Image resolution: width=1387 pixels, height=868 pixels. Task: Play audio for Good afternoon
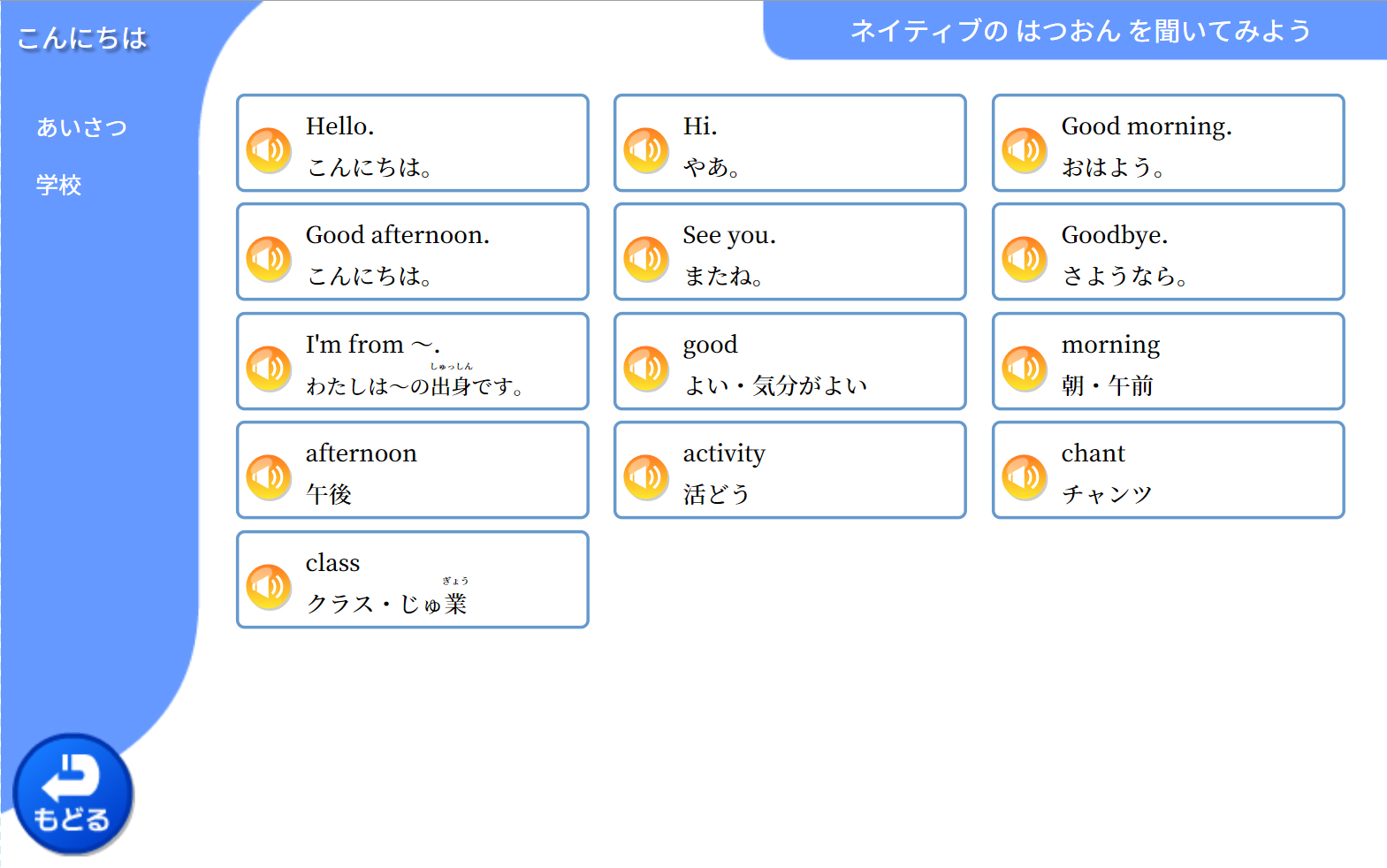(269, 258)
